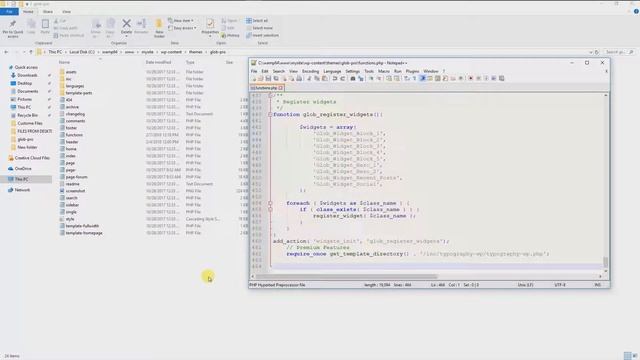Click the Explorer search box
Viewport: 640px width, 360px height.
pyautogui.click(x=620, y=52)
